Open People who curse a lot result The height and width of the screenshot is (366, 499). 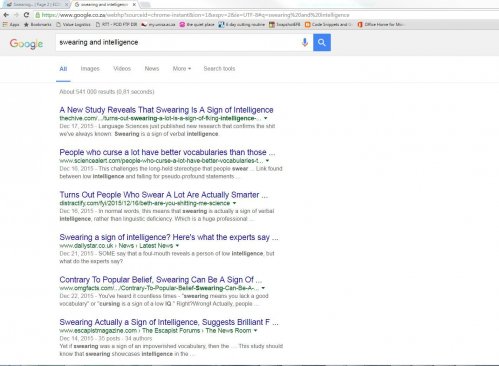[167, 152]
